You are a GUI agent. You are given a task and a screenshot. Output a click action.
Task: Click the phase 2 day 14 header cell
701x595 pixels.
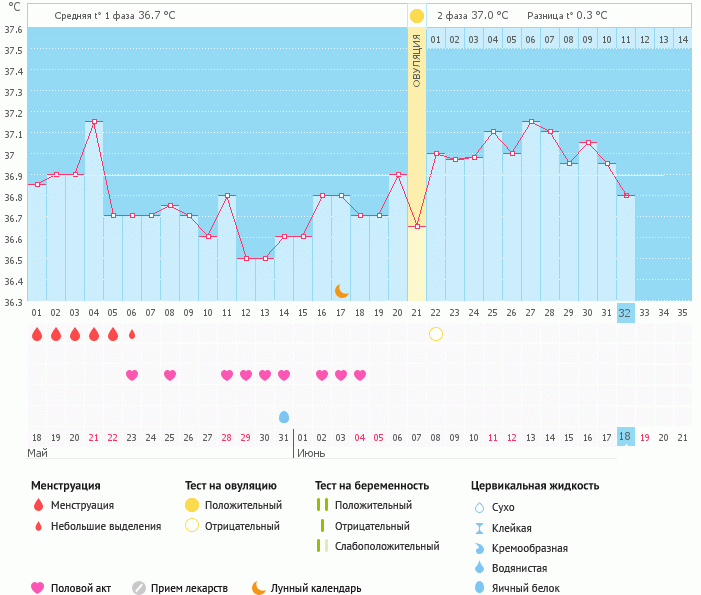(x=682, y=39)
